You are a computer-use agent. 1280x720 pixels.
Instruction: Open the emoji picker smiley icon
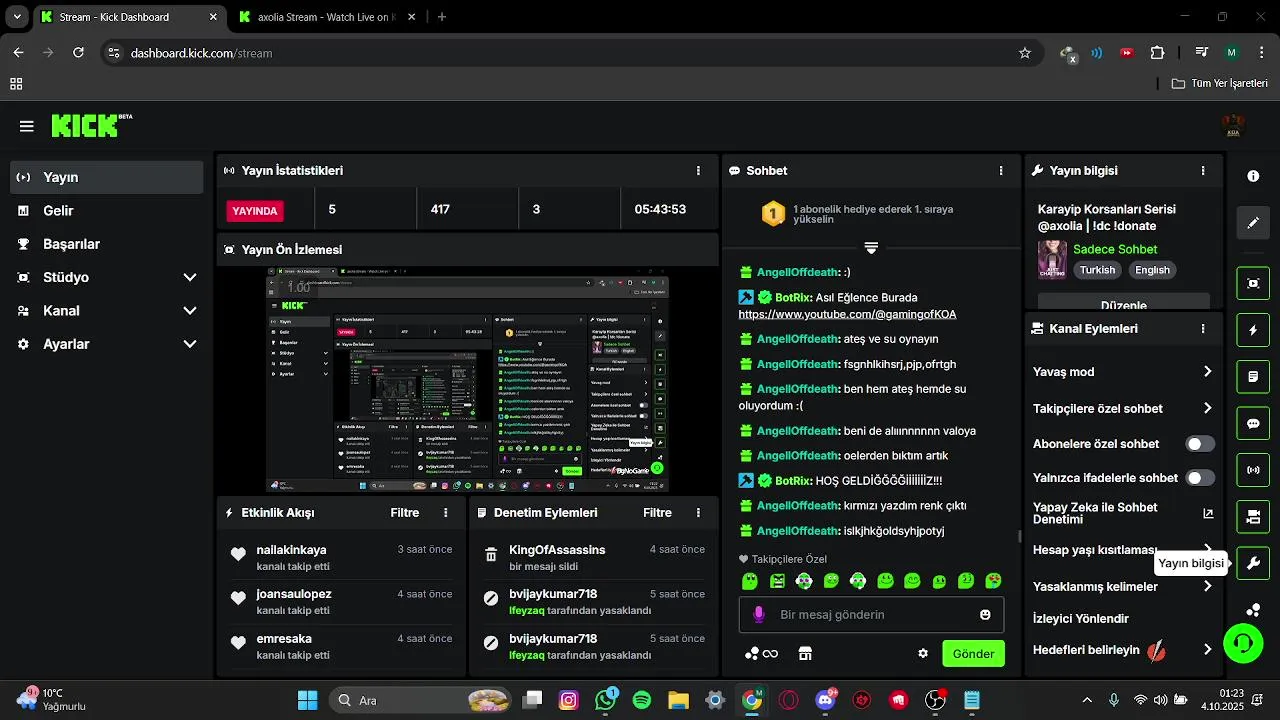click(x=985, y=614)
